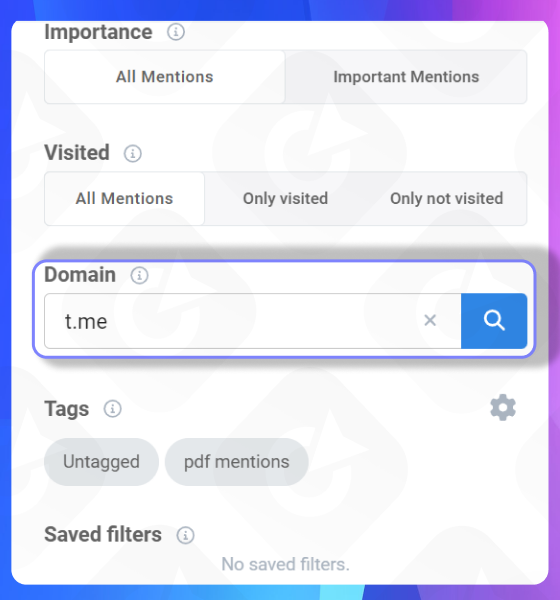Select All Mentions under Visited
560x600 pixels.
124,199
